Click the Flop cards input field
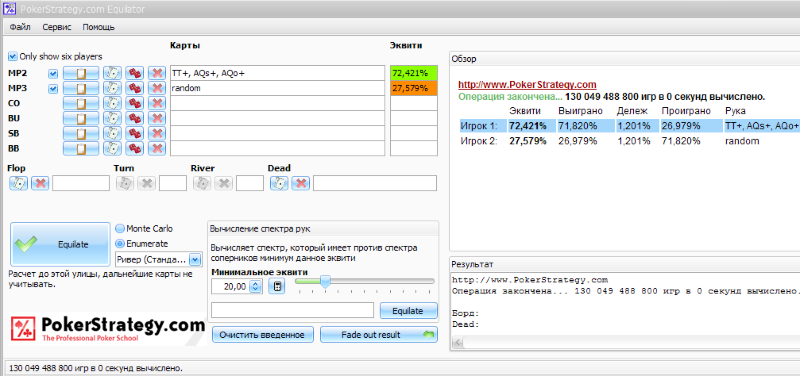 [x=81, y=183]
